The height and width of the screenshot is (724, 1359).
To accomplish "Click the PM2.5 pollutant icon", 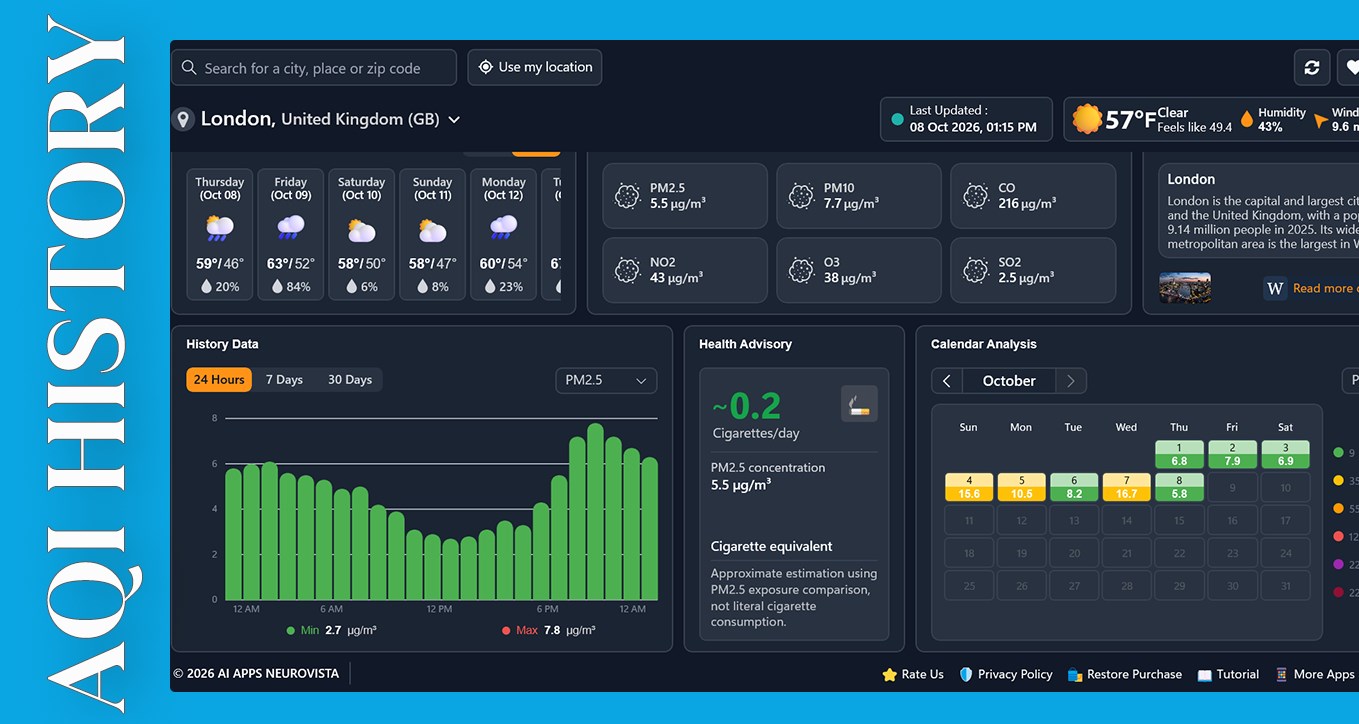I will click(x=628, y=196).
